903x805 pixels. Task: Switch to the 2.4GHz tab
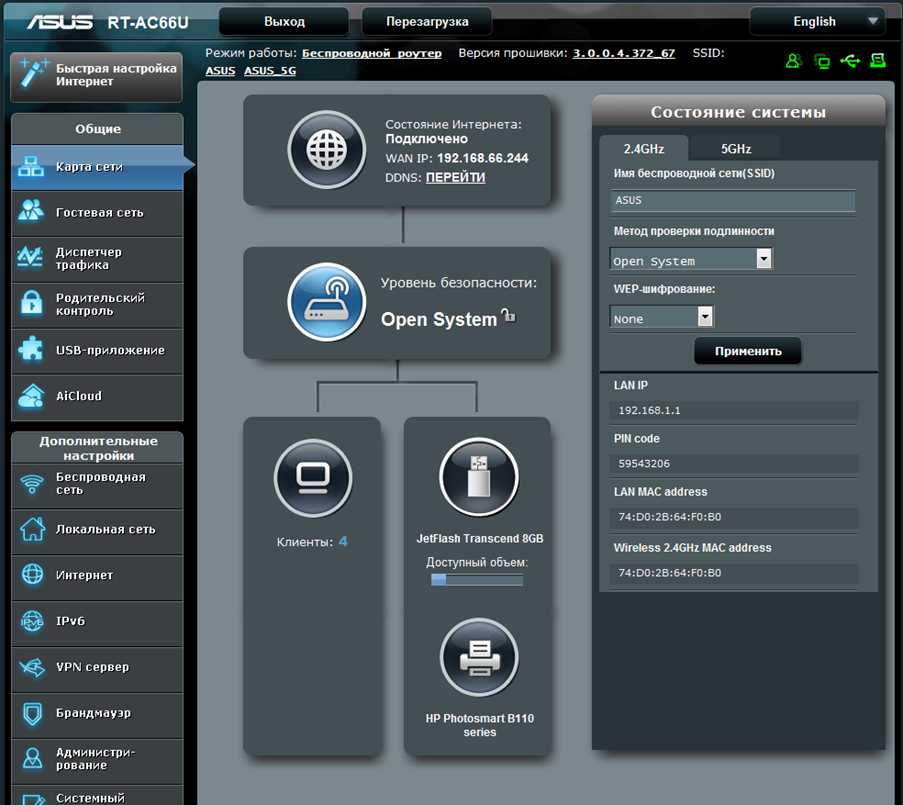coord(644,149)
